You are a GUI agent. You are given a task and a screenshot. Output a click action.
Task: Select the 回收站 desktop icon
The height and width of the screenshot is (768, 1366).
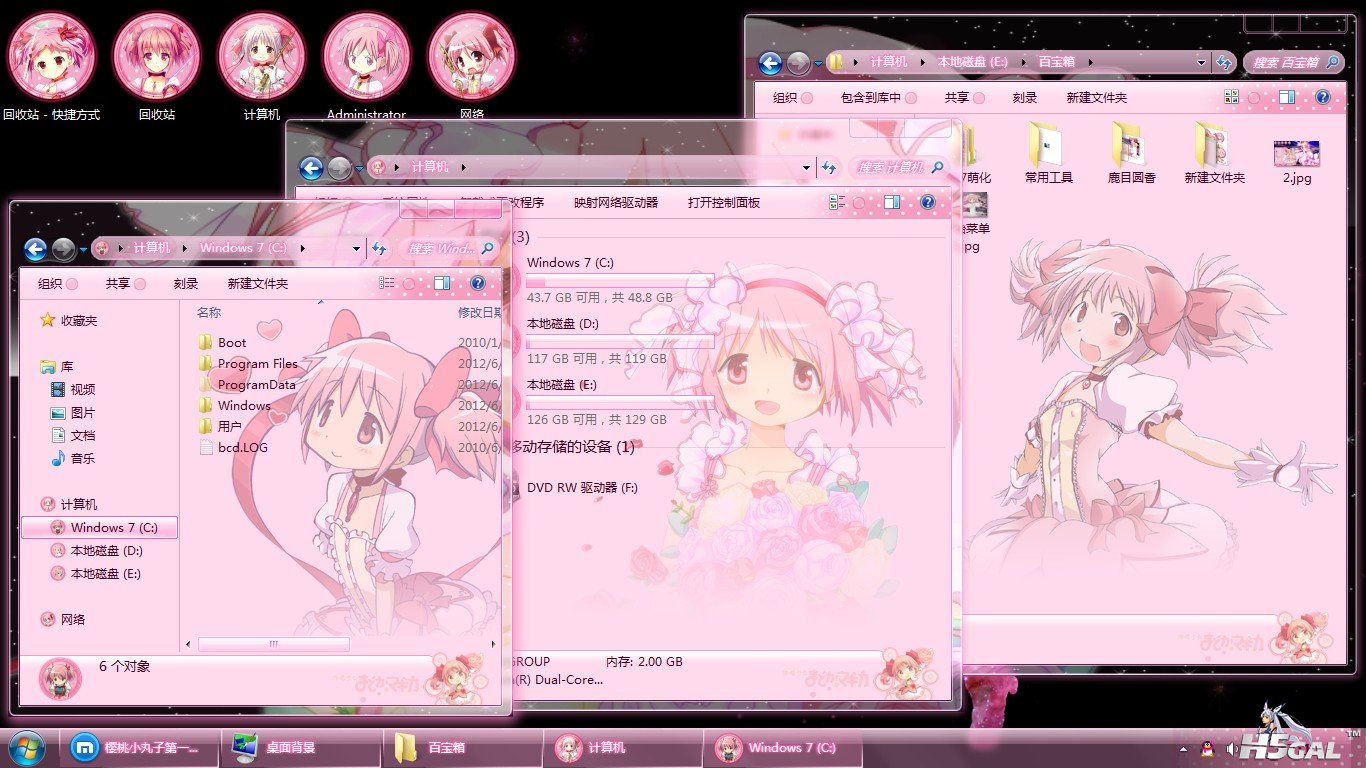[x=156, y=66]
